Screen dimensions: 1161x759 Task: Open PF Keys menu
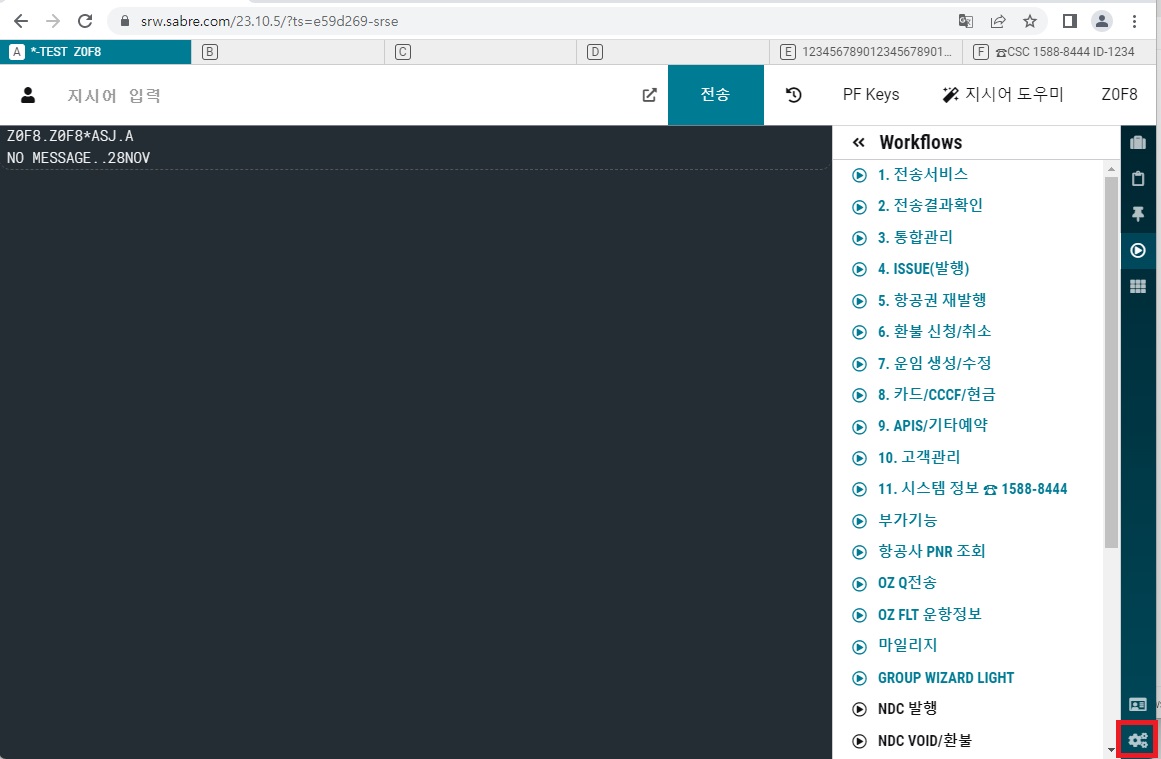[x=871, y=95]
